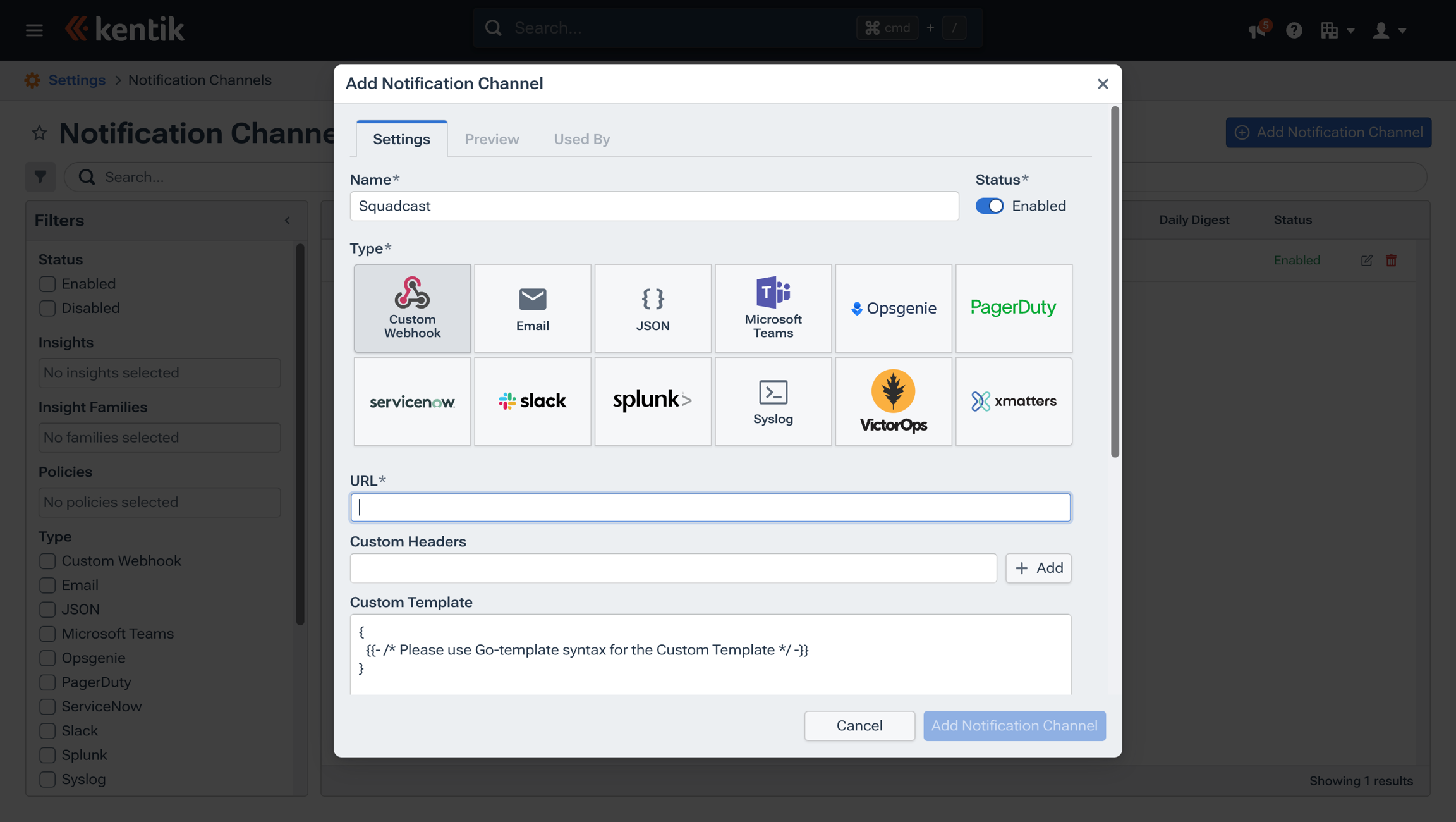Screen dimensions: 1456x822
Task: Check the Enabled status filter
Action: click(47, 284)
